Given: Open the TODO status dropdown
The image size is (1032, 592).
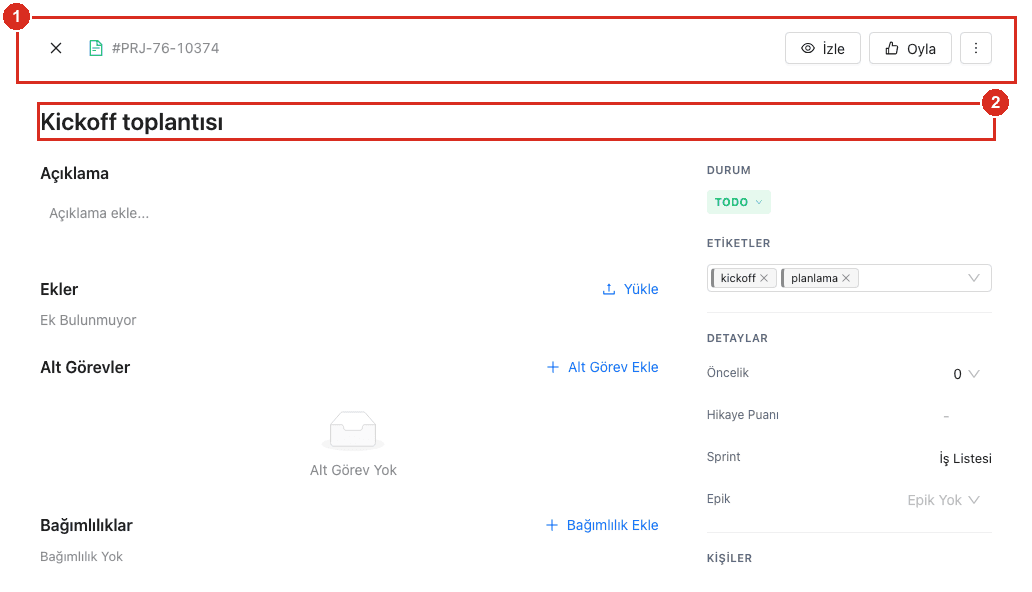Looking at the screenshot, I should pyautogui.click(x=738, y=202).
